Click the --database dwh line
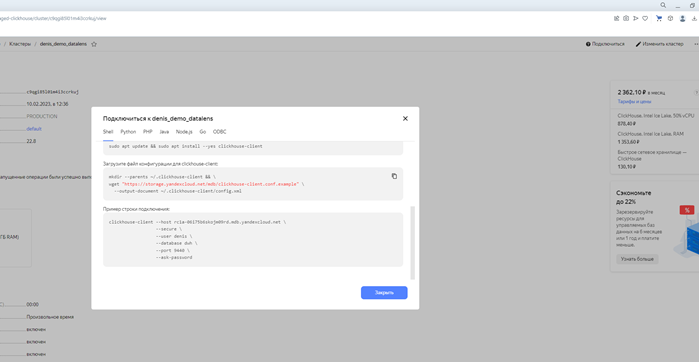 pyautogui.click(x=177, y=243)
